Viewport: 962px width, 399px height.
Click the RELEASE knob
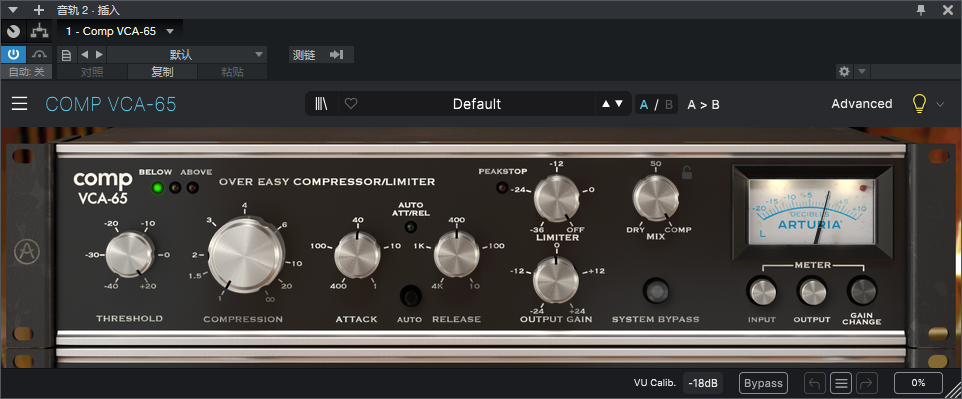coord(456,254)
